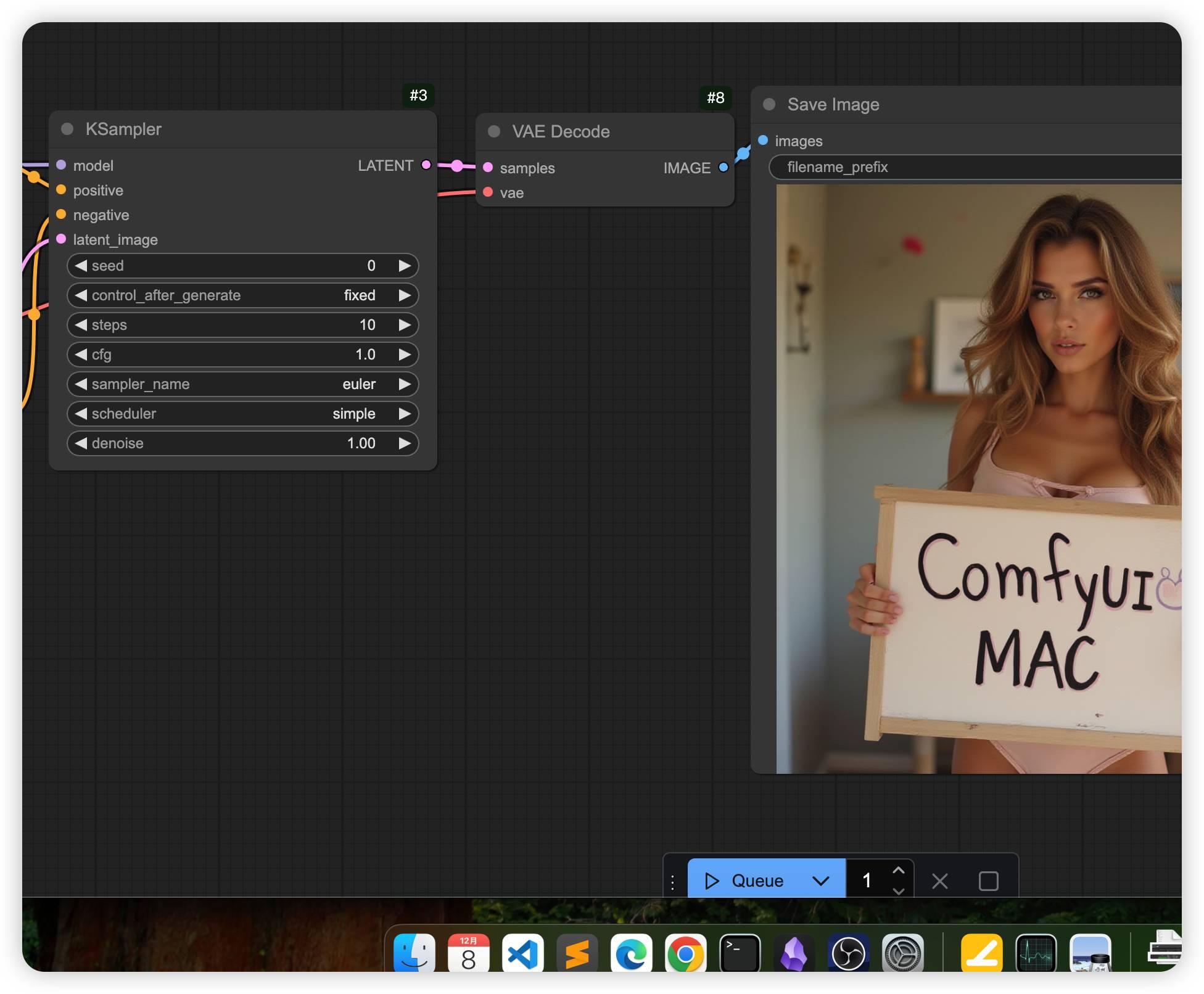This screenshot has width=1204, height=994.
Task: Toggle the Save Image node collapse dot
Action: click(769, 104)
